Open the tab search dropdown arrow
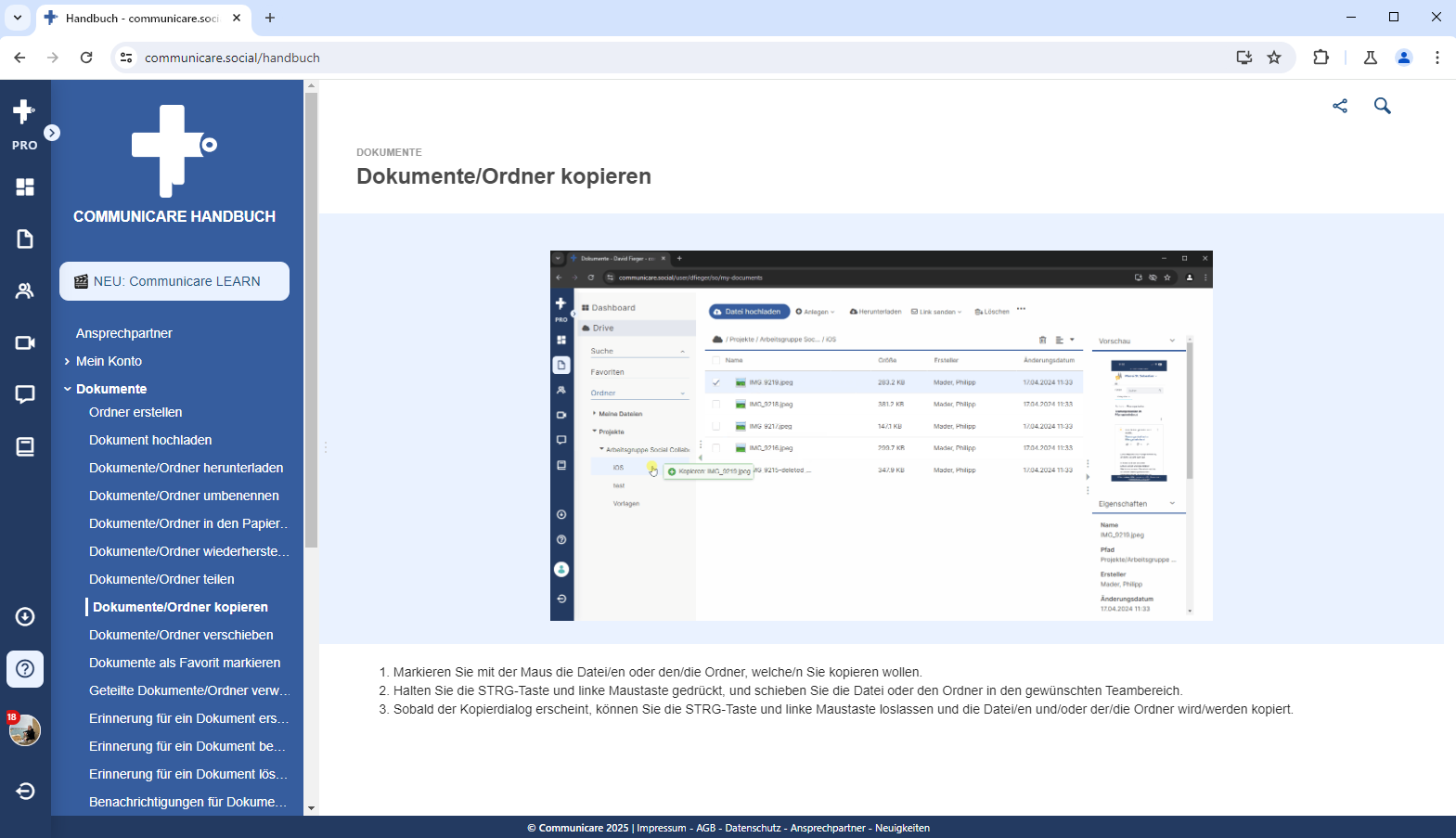 pyautogui.click(x=17, y=18)
